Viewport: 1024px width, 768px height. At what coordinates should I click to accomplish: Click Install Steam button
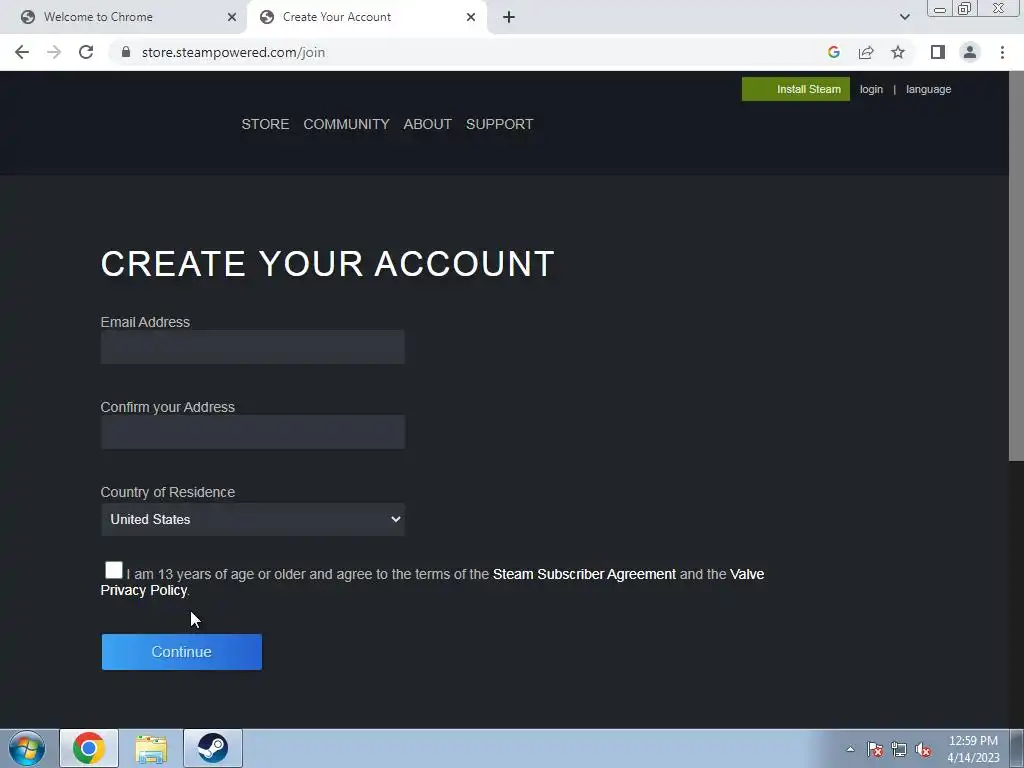pos(795,89)
